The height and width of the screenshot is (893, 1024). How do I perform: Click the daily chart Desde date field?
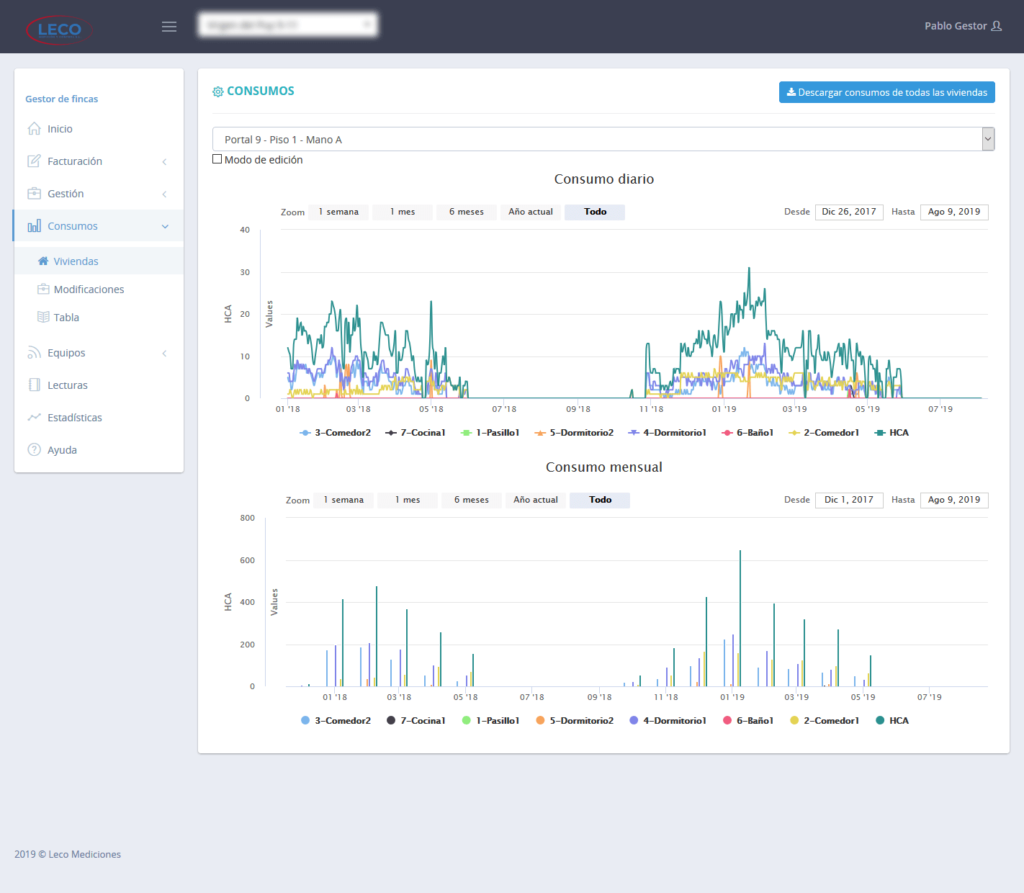(848, 212)
